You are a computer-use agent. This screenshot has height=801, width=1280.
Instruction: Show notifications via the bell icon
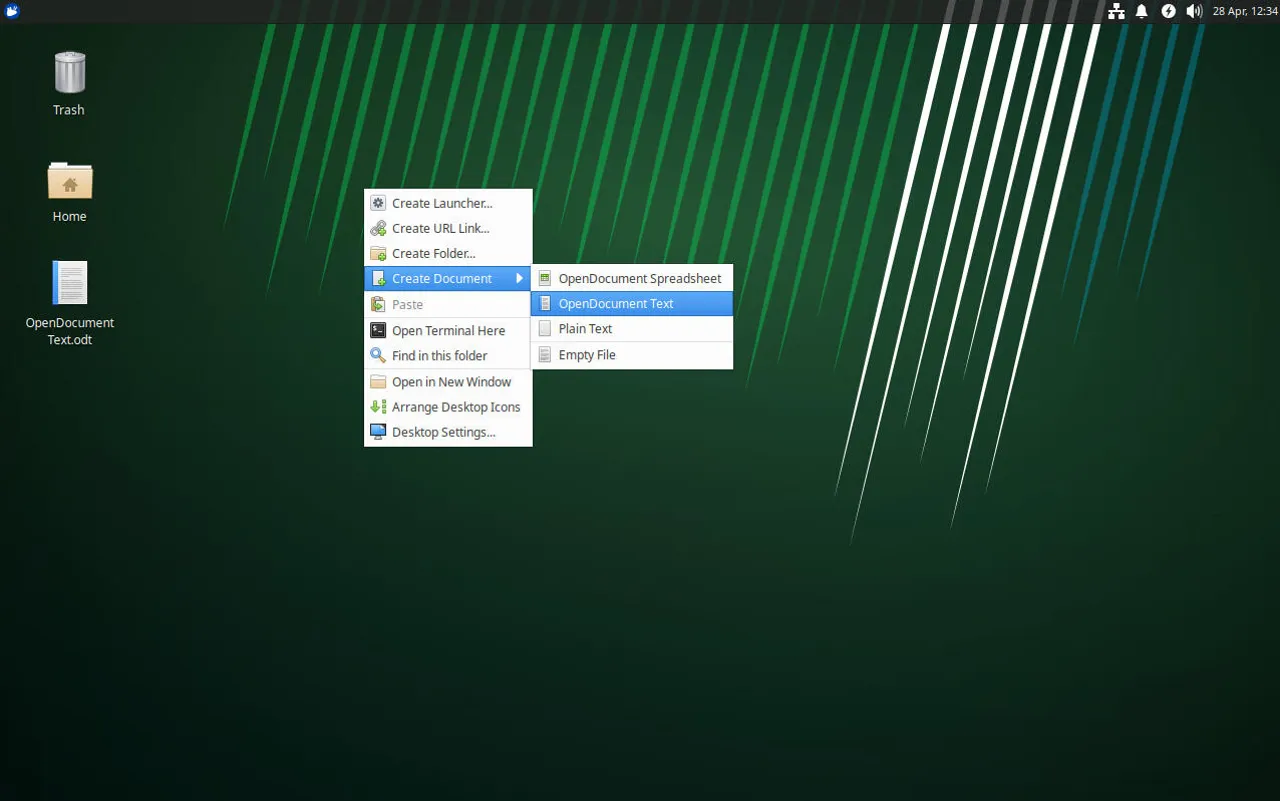tap(1142, 11)
